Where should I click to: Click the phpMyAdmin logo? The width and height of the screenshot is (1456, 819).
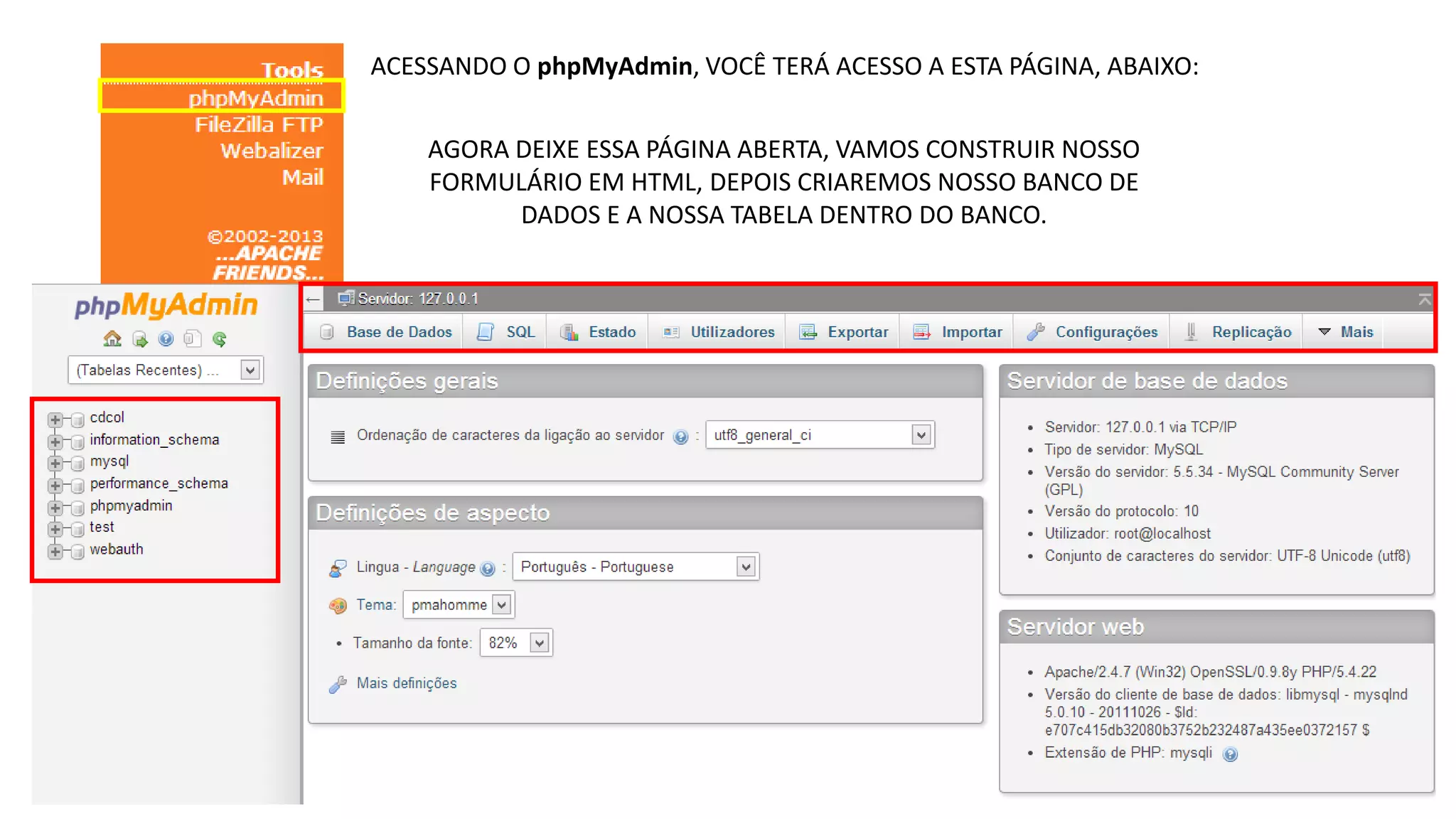[x=166, y=306]
